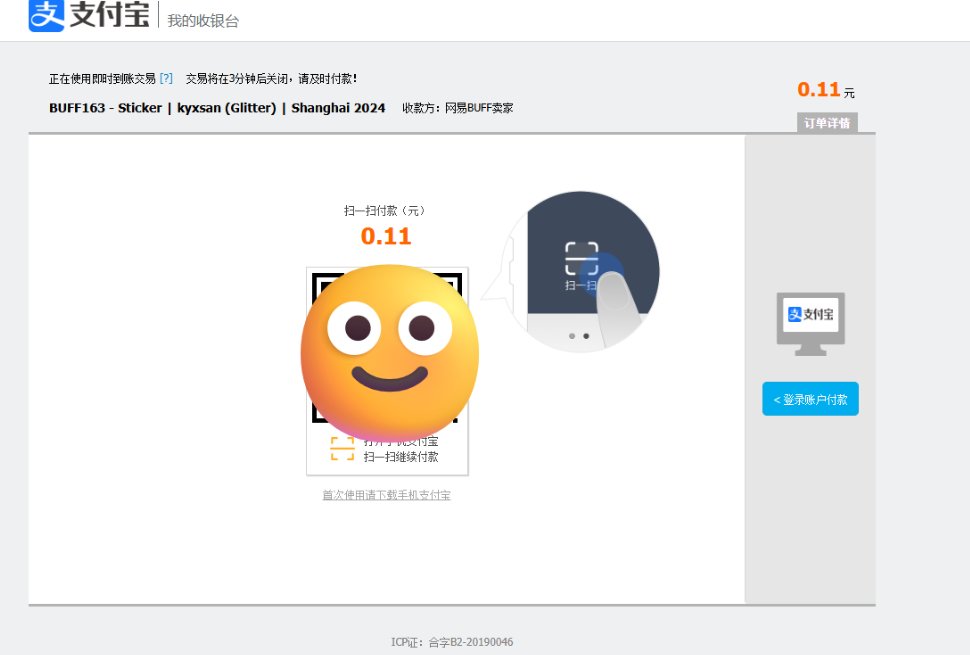
Task: Click the orange scan frame icon below the QR code
Action: click(x=342, y=449)
